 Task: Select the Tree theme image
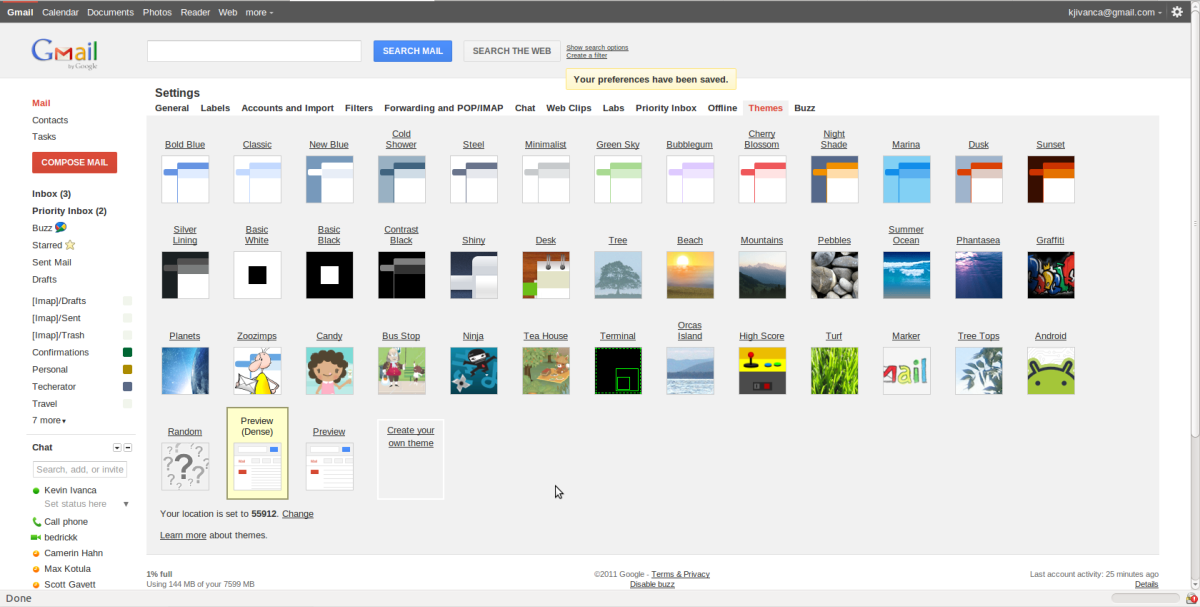[x=618, y=275]
